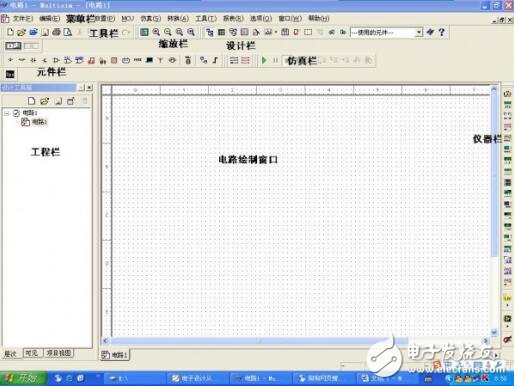Image resolution: width=514 pixels, height=386 pixels.
Task: Collapse the 电路1 root node
Action: tap(7, 113)
